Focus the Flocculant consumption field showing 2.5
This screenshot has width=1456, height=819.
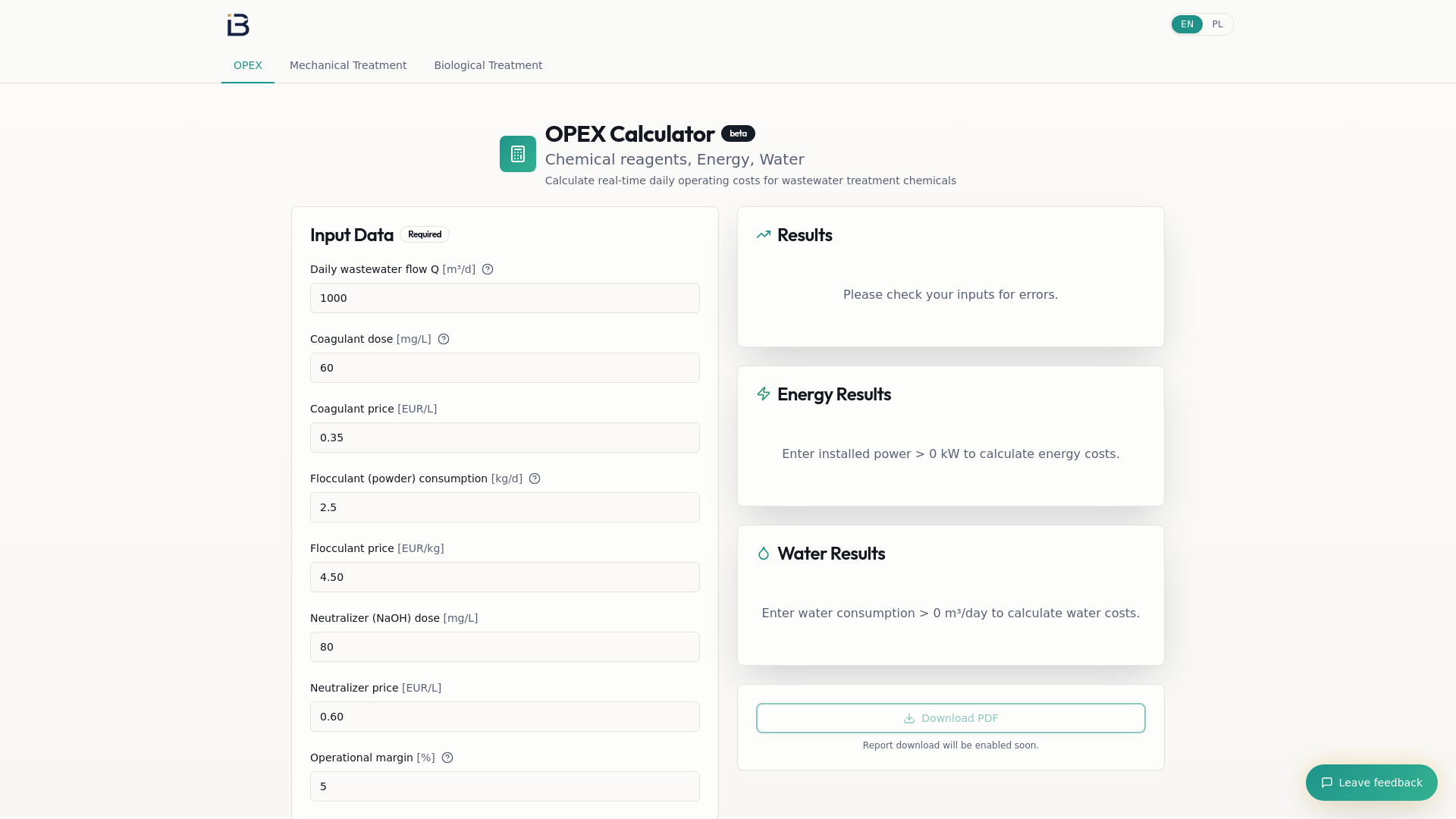[x=505, y=507]
